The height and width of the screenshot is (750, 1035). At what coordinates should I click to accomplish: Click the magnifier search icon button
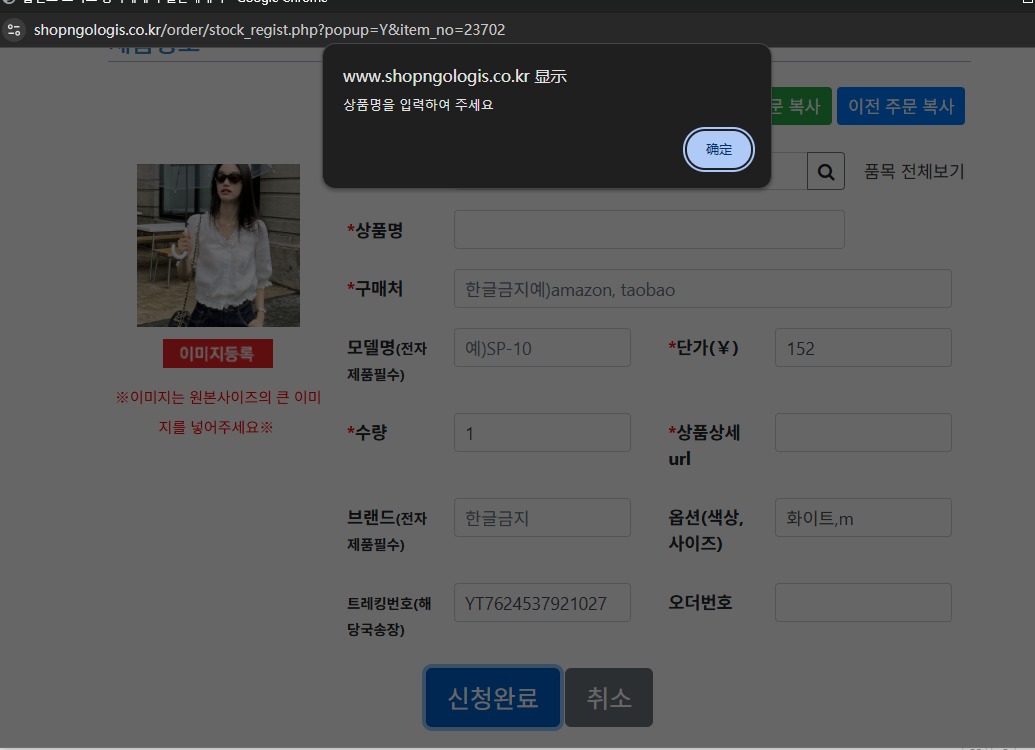pyautogui.click(x=826, y=172)
